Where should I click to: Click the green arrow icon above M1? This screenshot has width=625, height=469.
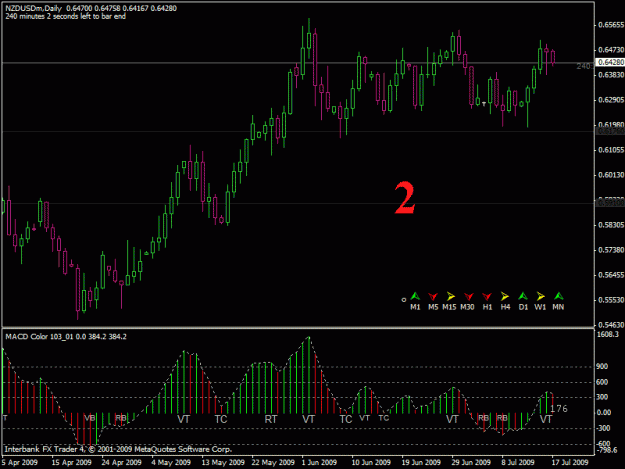point(415,296)
